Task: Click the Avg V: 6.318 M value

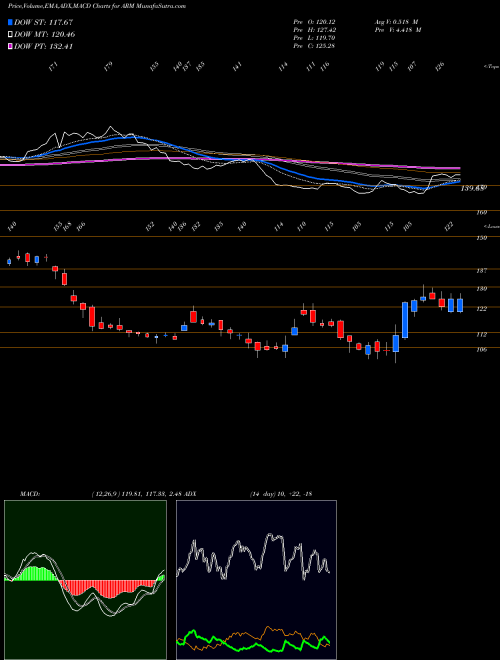Action: coord(395,22)
